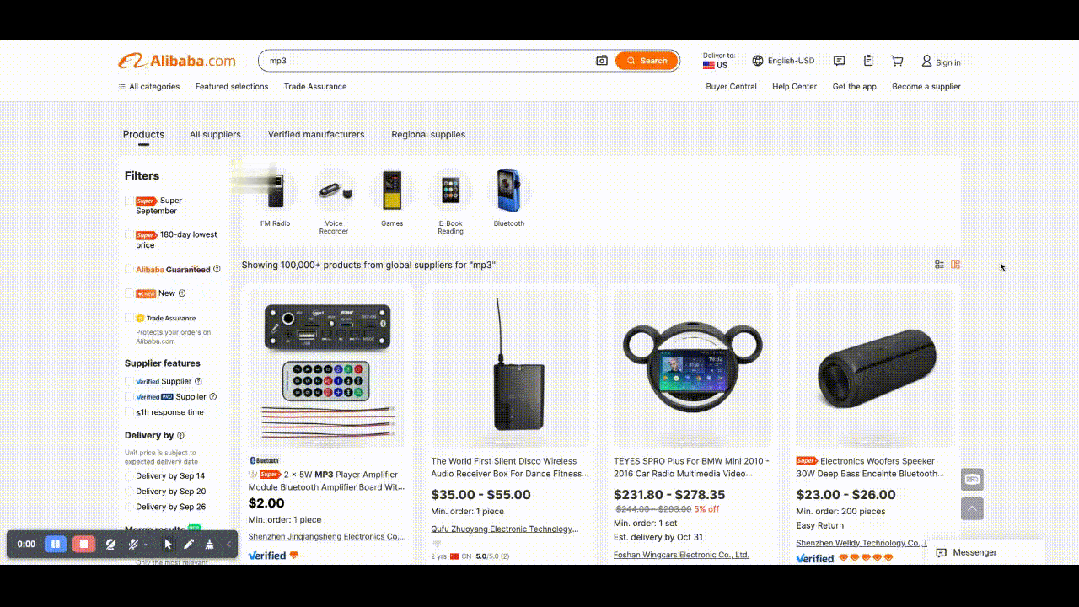Tick the Delivery by Sep 14 option
This screenshot has width=1079, height=607.
(x=129, y=476)
